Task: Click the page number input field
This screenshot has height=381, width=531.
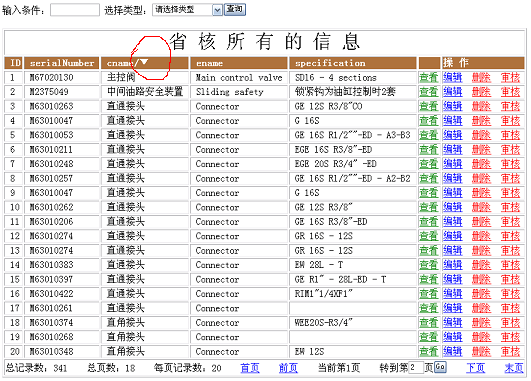Action: point(416,367)
